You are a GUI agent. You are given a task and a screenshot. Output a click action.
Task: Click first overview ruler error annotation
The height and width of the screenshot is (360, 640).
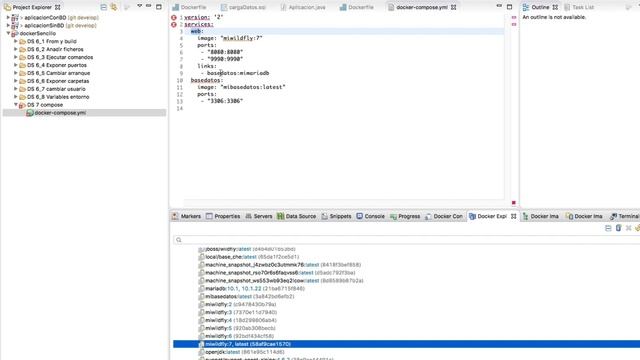(x=514, y=17)
